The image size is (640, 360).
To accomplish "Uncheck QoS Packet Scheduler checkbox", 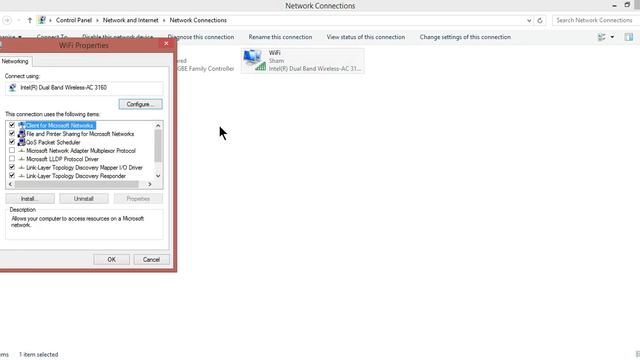I will 12,142.
